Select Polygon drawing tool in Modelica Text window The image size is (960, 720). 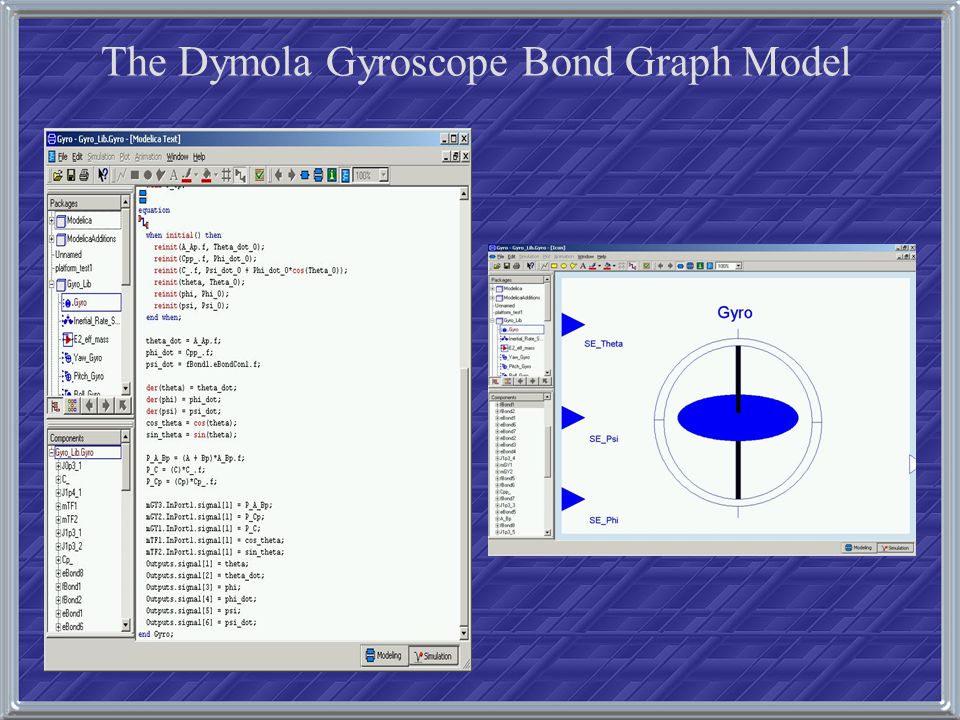click(160, 175)
